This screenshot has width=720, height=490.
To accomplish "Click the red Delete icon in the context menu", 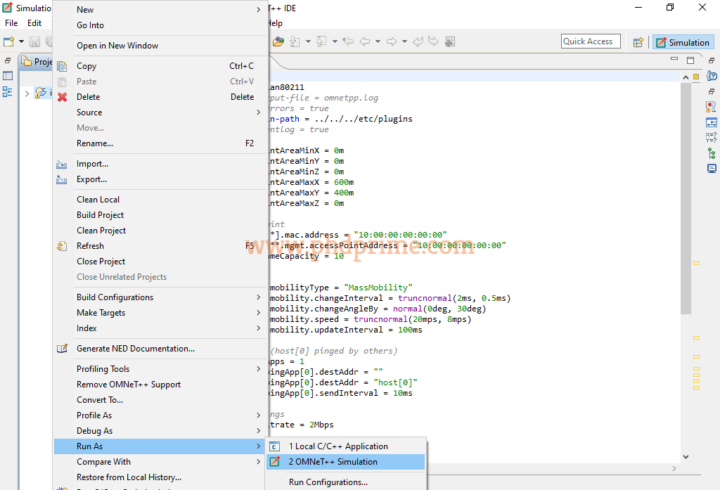I will (x=62, y=97).
